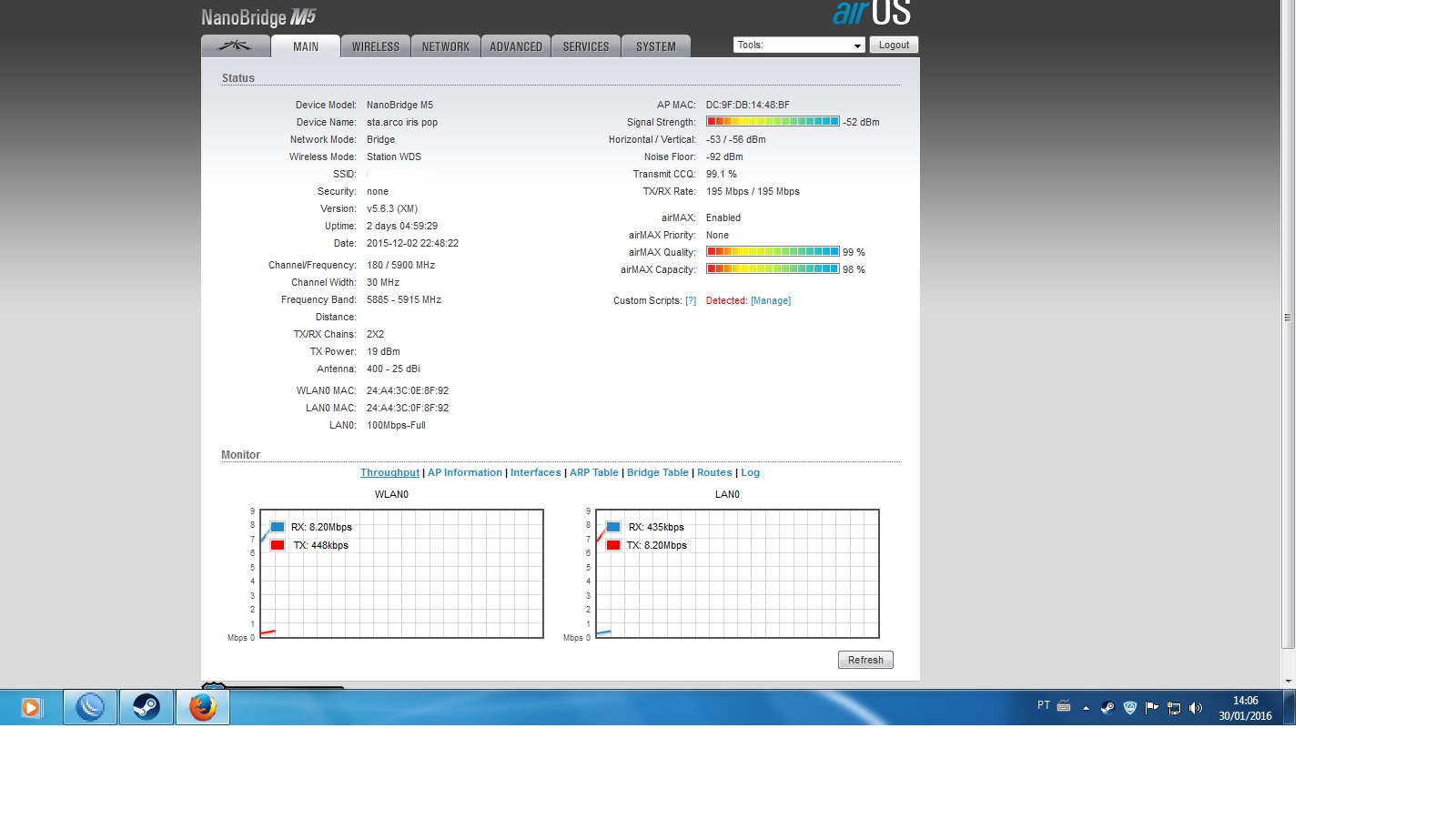Screen dimensions: 1456x819
Task: Click the wireless mode 'Station WDS'
Action: 394,157
